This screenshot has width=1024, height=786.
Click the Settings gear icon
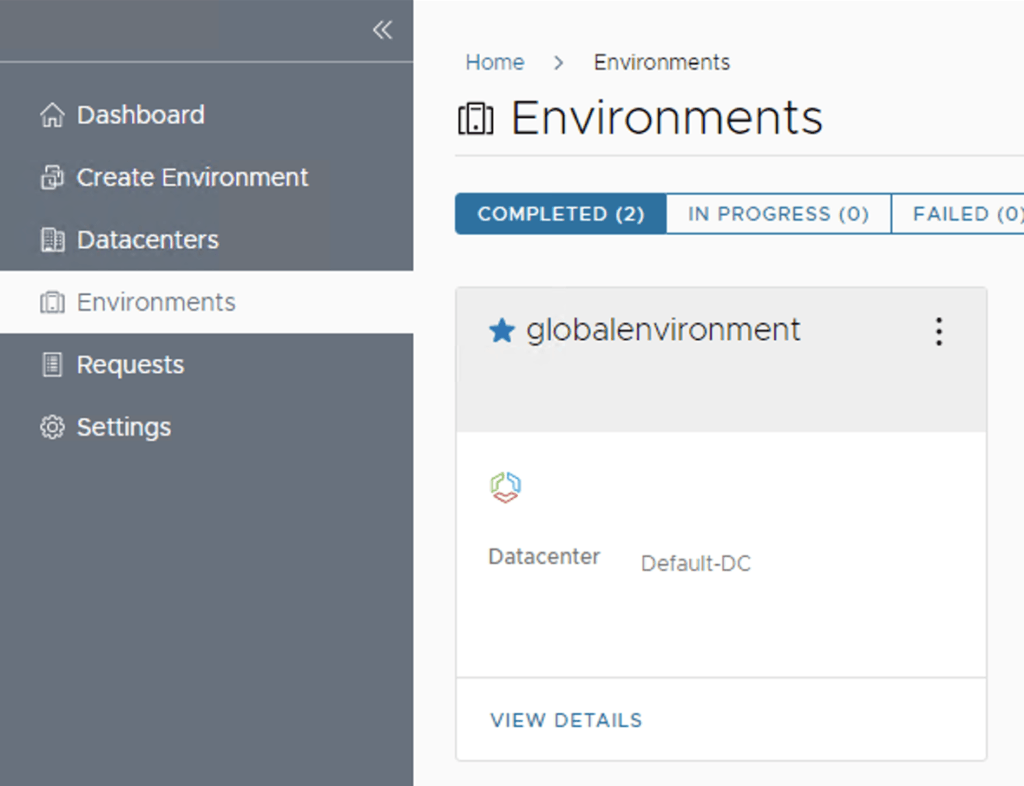[x=51, y=427]
